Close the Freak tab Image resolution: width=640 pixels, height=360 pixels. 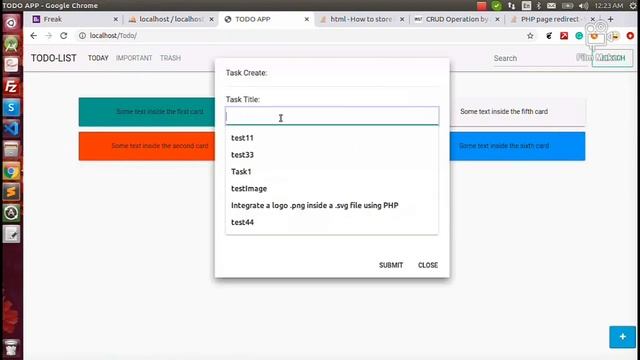coord(116,19)
